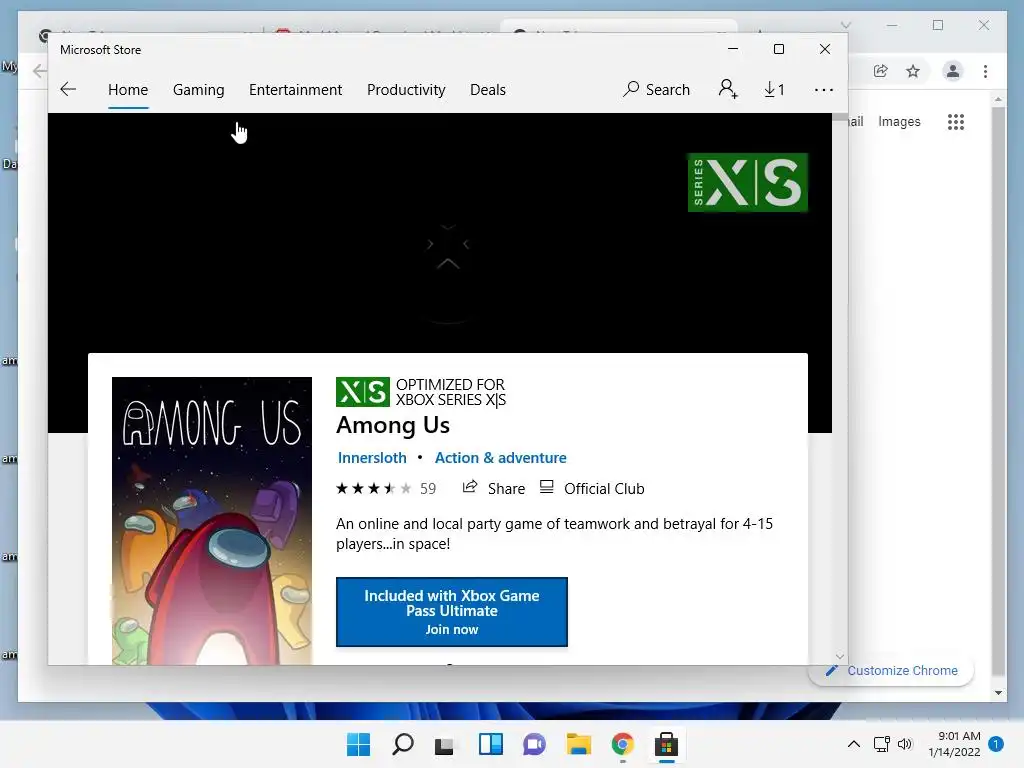Open Chrome's three-dot menu
The width and height of the screenshot is (1024, 768).
coord(985,71)
